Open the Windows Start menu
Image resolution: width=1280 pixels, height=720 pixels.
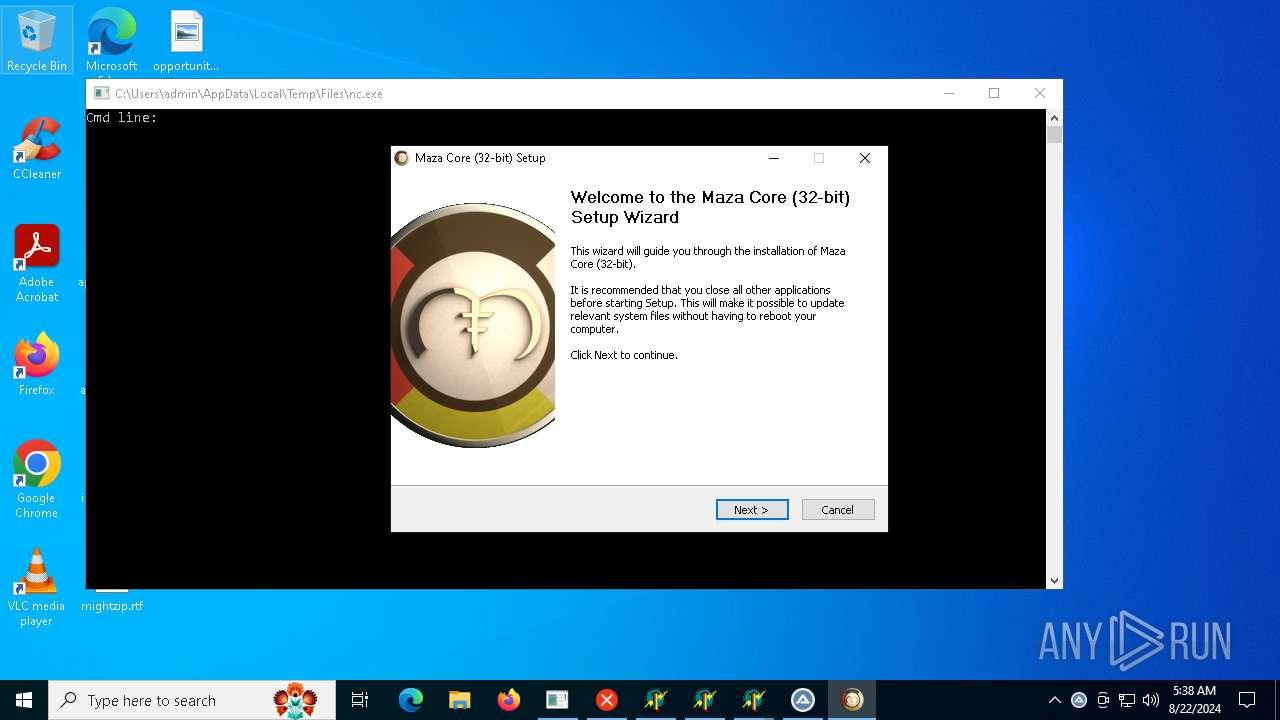(24, 700)
